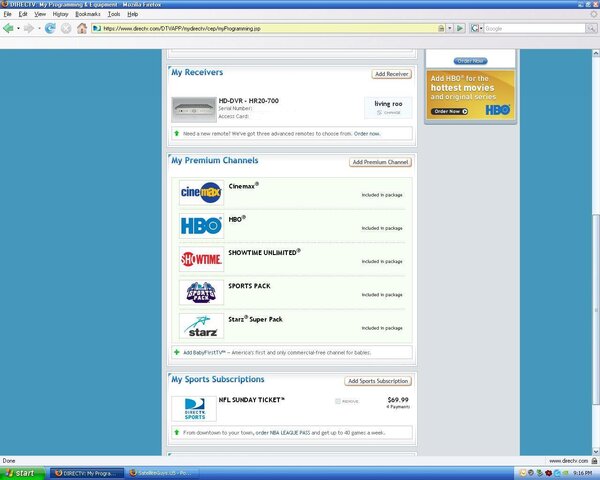
Task: Tick the Remove checkbox for NFL Sunday Ticket
Action: (338, 401)
